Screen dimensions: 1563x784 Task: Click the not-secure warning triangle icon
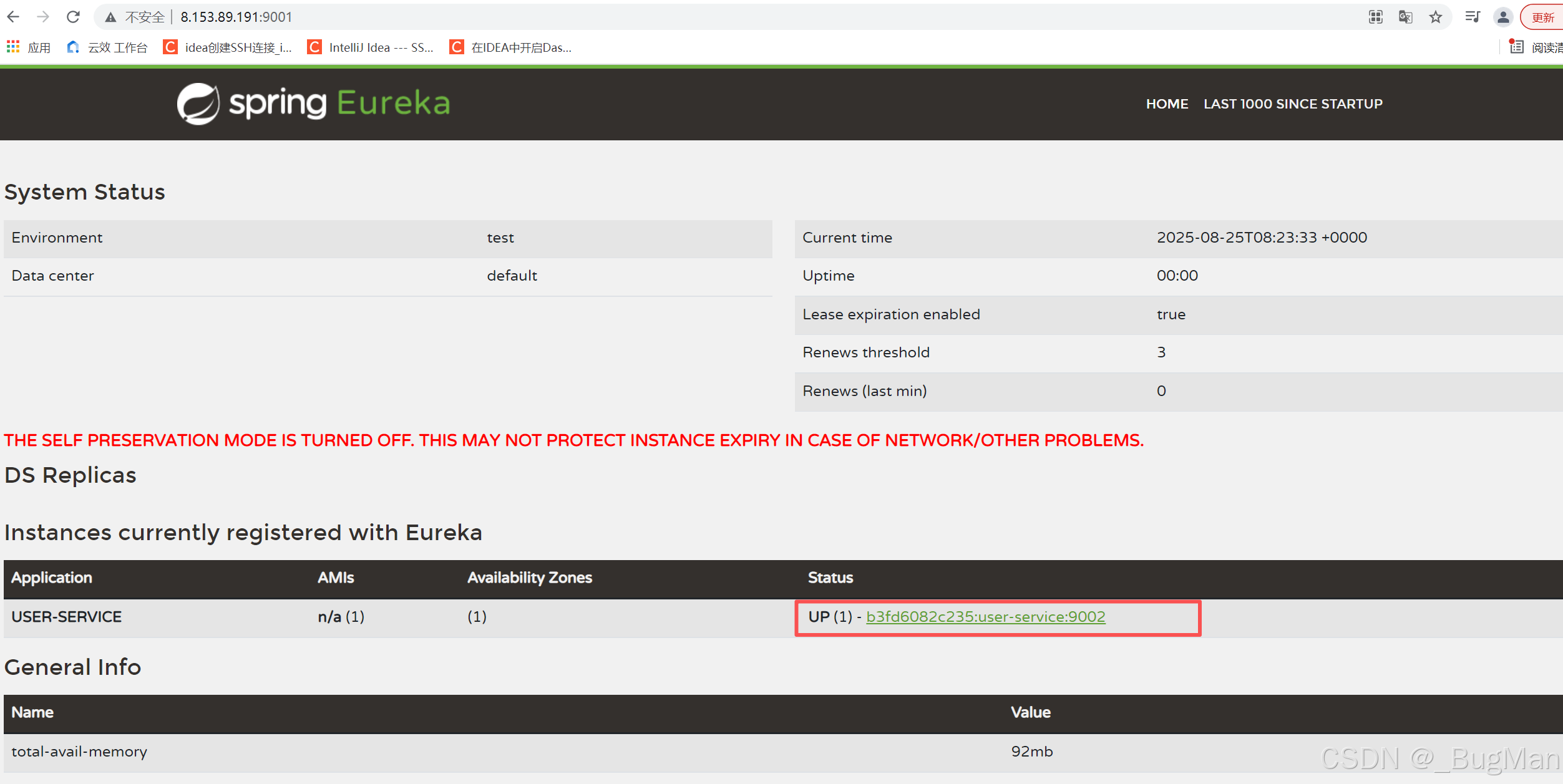coord(110,17)
